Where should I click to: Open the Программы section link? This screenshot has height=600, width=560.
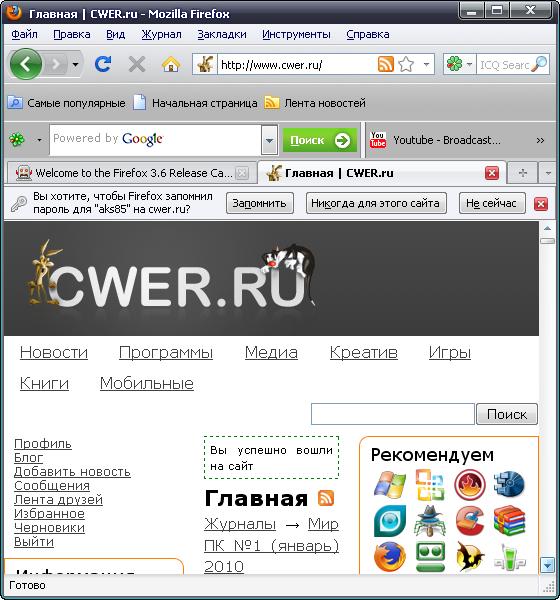point(166,352)
